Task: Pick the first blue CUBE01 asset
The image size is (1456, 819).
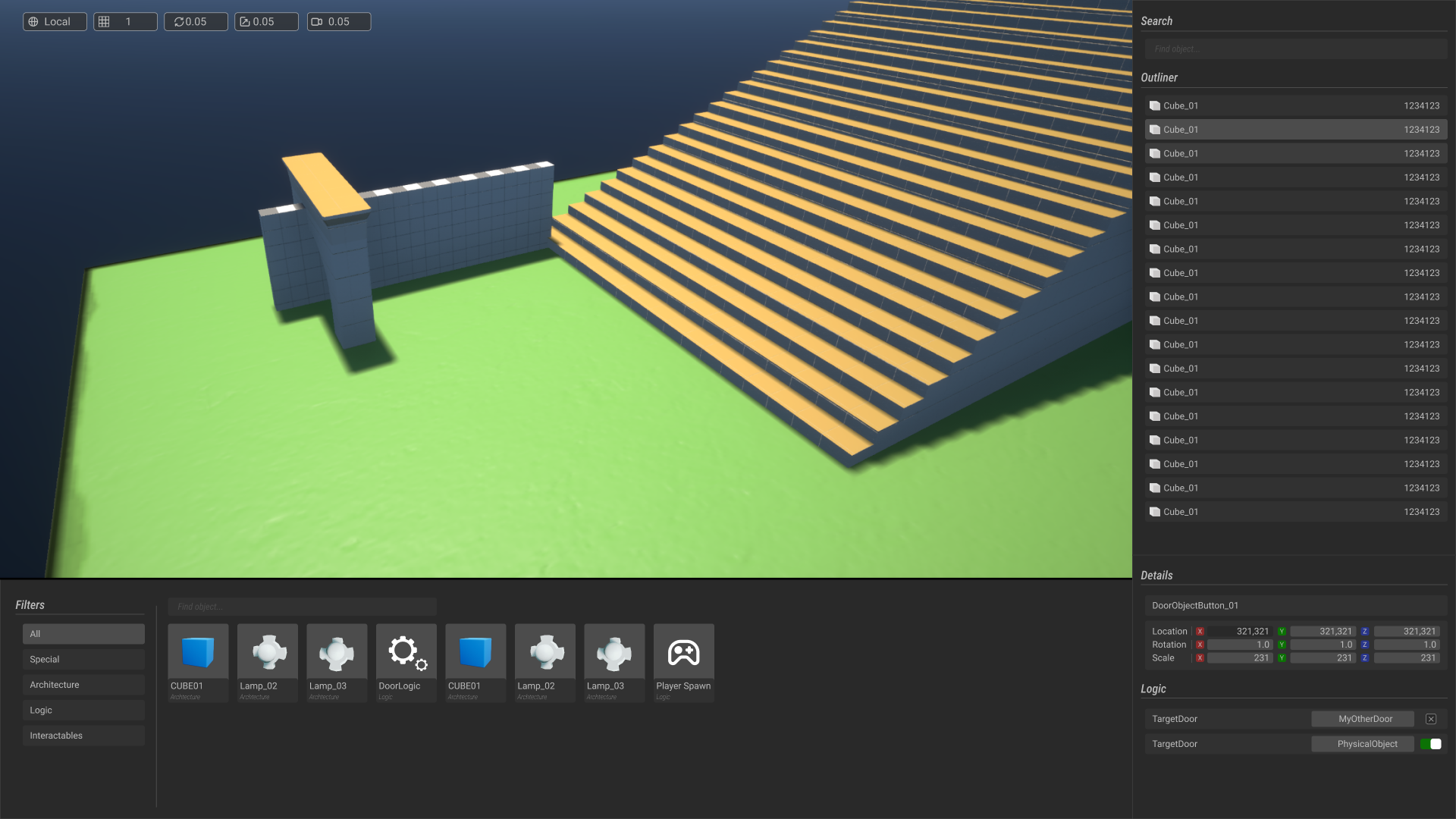Action: tap(198, 652)
